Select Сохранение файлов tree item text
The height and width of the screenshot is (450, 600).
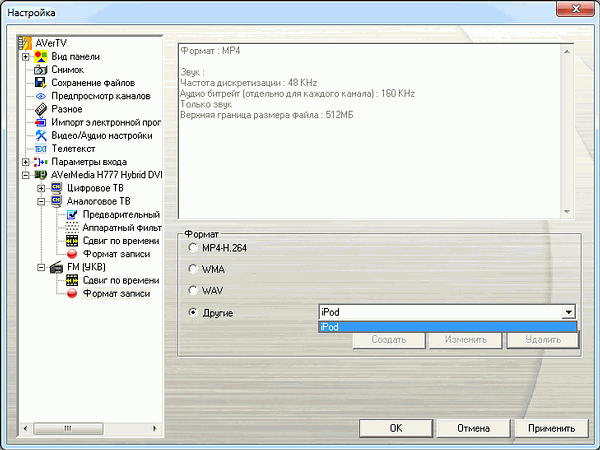tap(93, 83)
